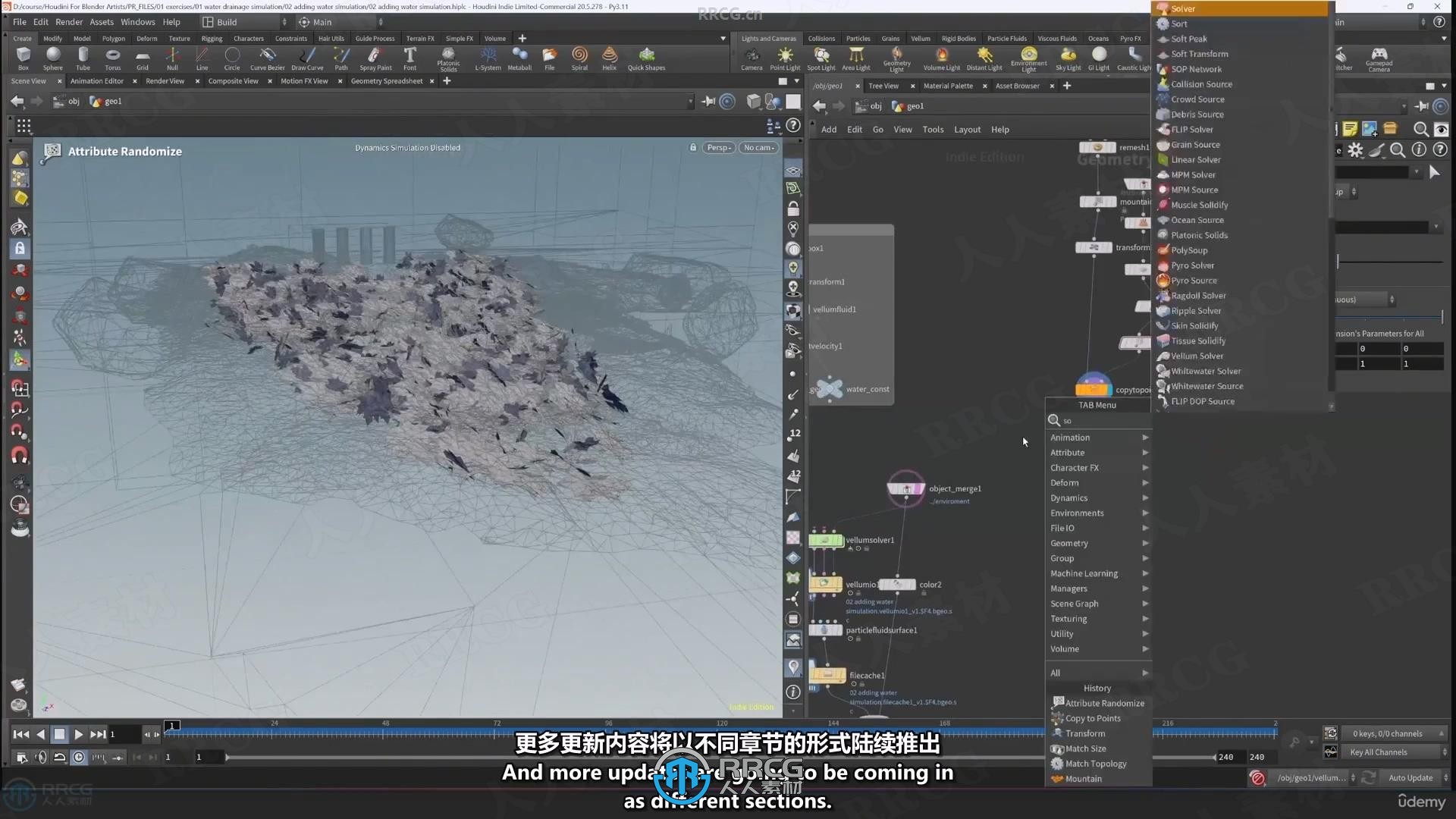Image resolution: width=1456 pixels, height=819 pixels.
Task: Open the File menu
Action: pos(19,22)
